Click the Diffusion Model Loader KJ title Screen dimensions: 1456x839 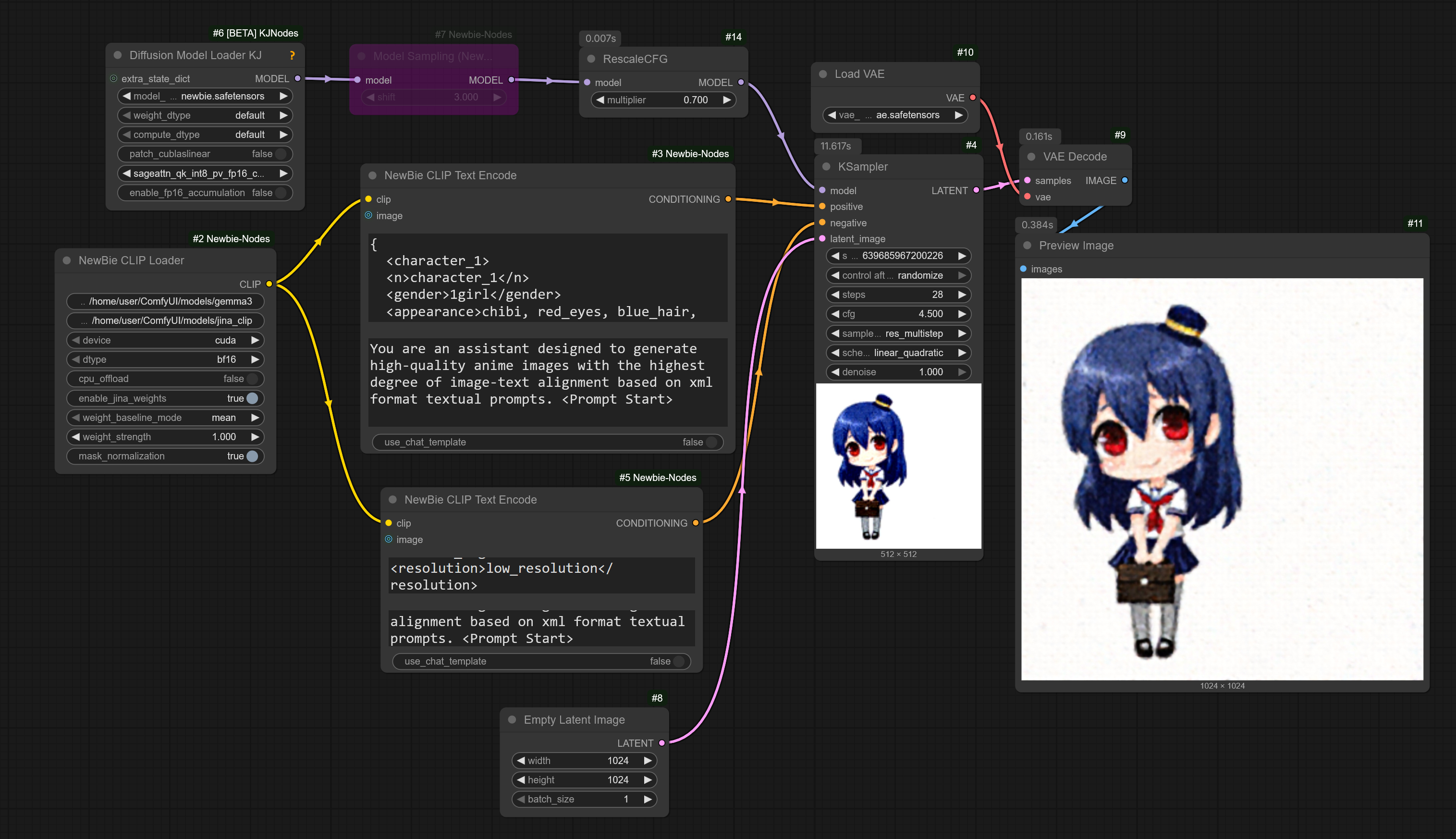pyautogui.click(x=195, y=55)
